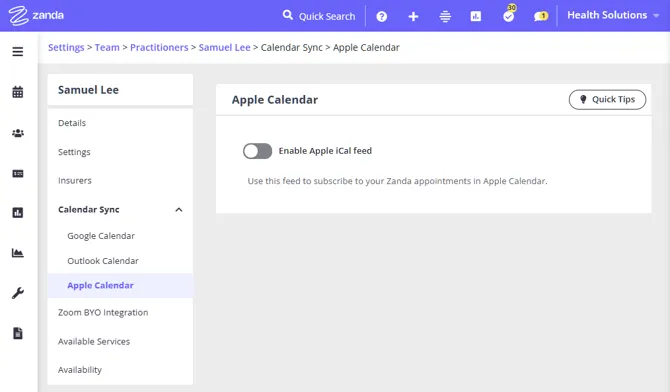Open the waitlist stacked lines icon
670x392 pixels.
445,16
